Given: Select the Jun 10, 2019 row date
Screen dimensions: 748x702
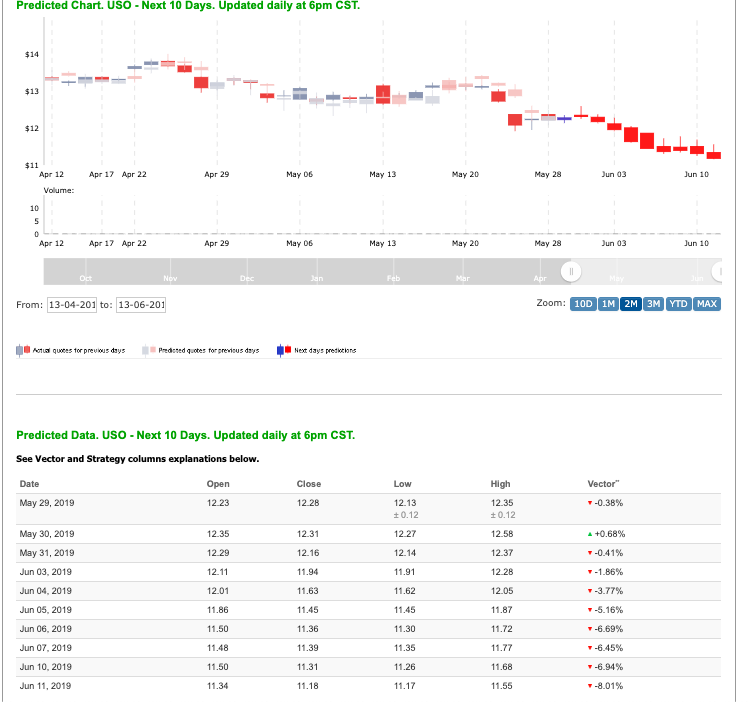Looking at the screenshot, I should 45,667.
